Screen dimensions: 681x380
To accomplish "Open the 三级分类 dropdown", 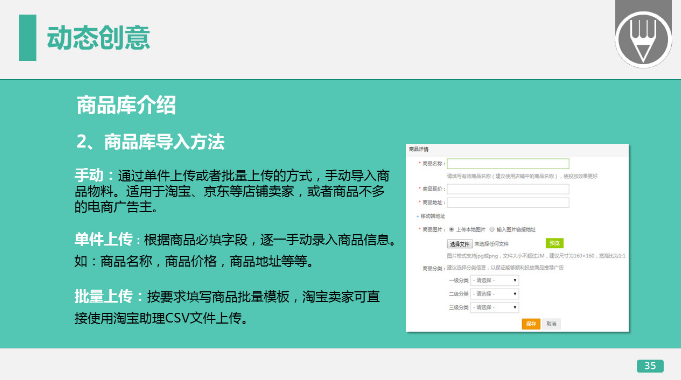I will [x=494, y=307].
